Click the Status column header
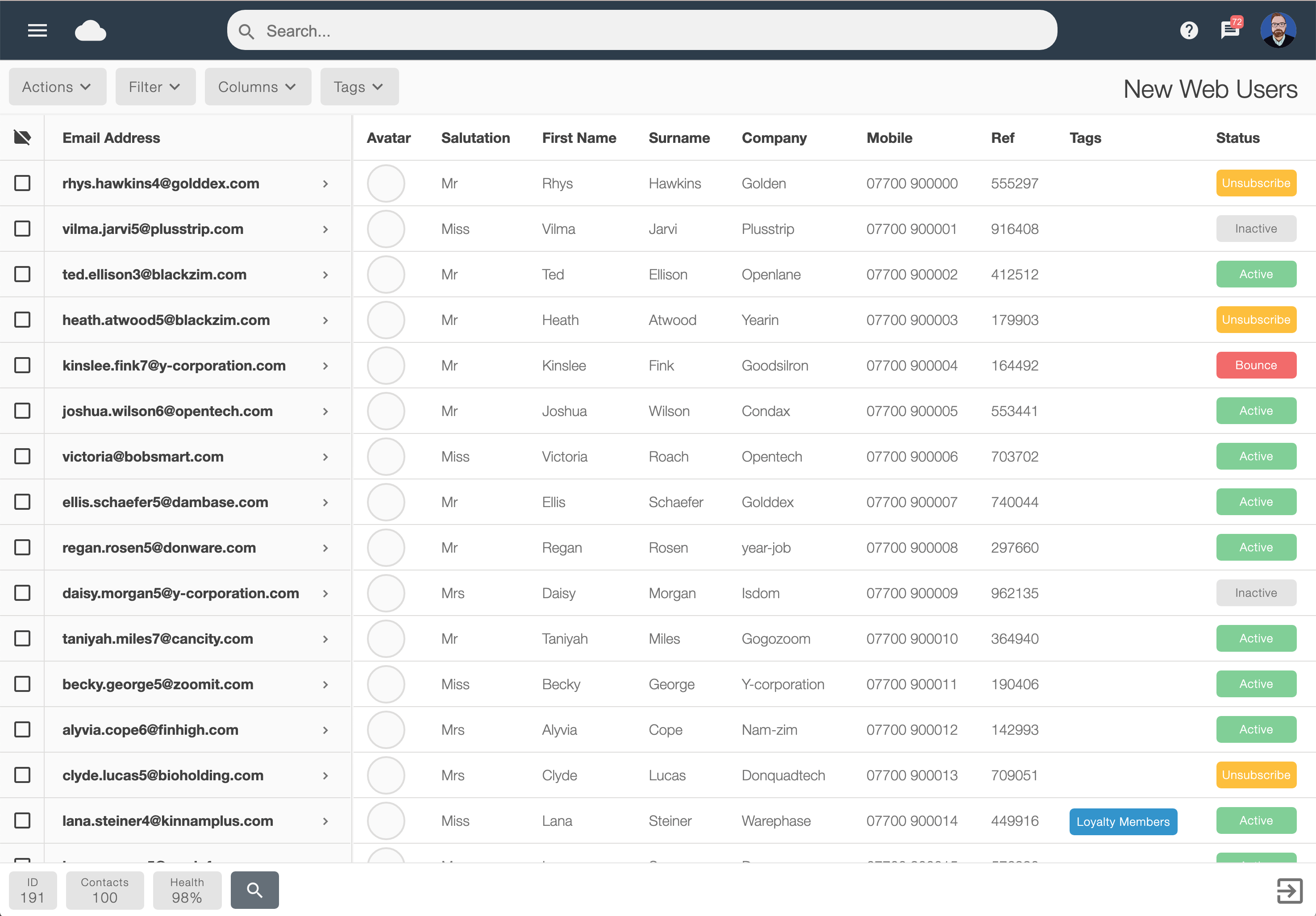The height and width of the screenshot is (916, 1316). click(1237, 137)
